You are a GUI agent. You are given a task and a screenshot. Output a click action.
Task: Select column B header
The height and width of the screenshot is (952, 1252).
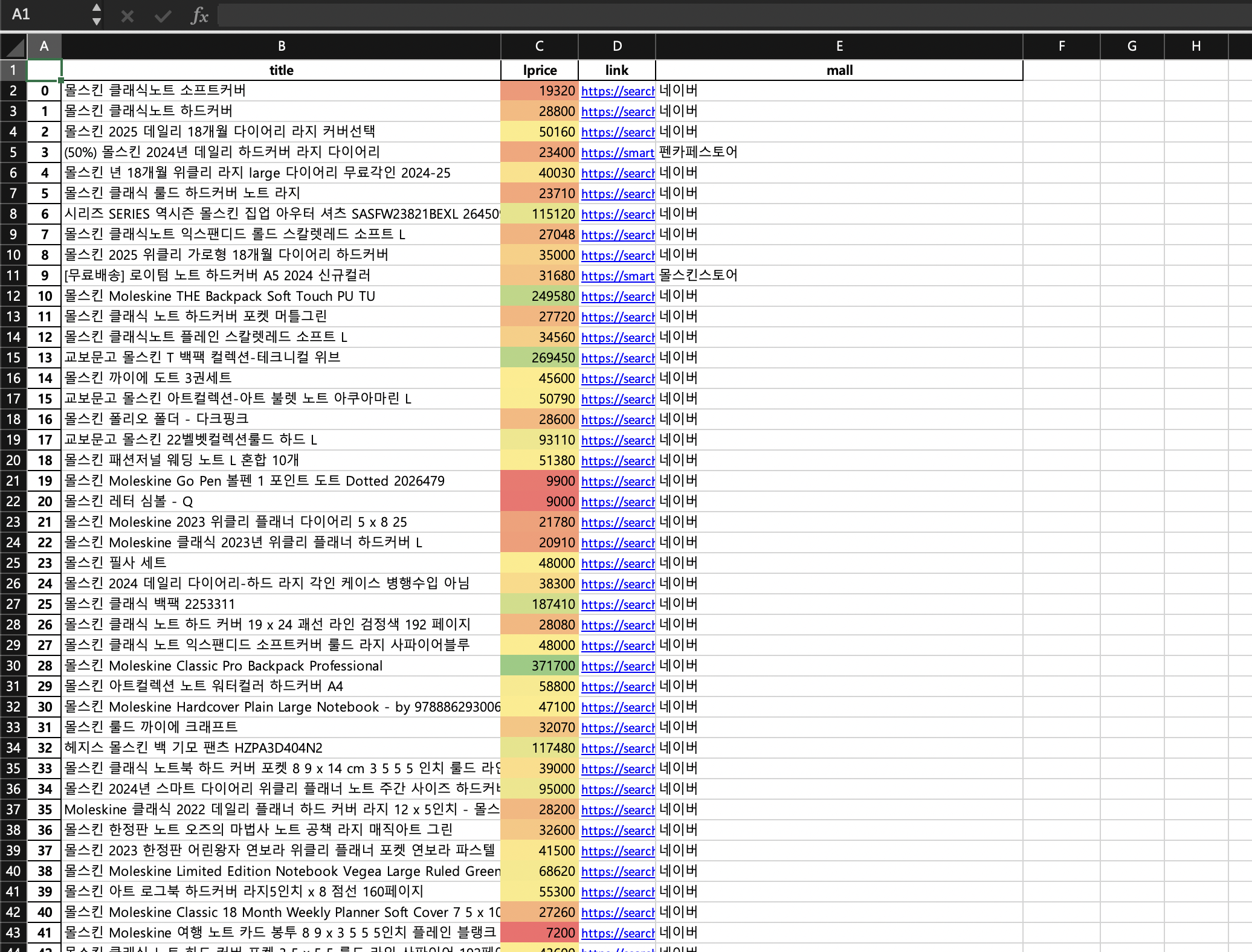281,47
